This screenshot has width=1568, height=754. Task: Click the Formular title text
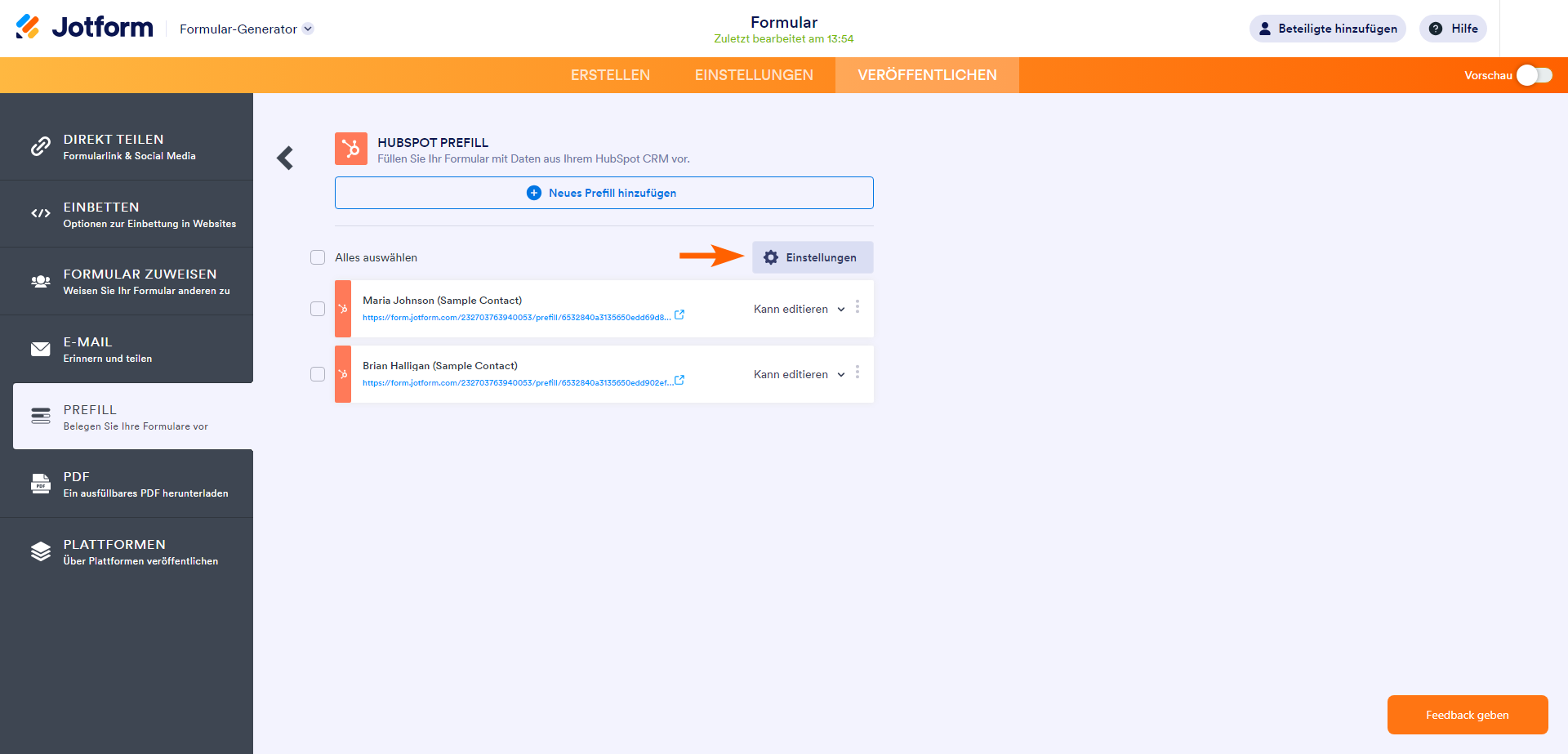[784, 22]
